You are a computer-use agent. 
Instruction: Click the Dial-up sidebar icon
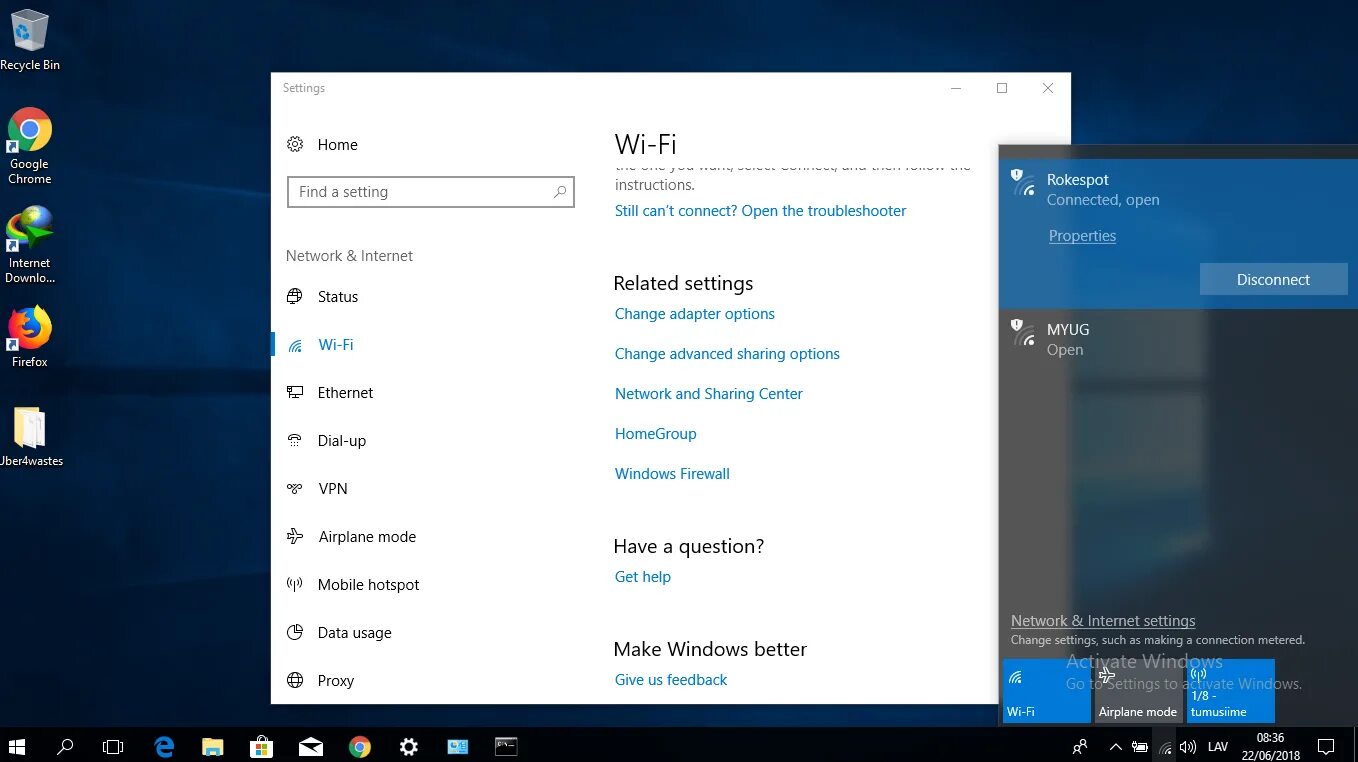pyautogui.click(x=295, y=440)
